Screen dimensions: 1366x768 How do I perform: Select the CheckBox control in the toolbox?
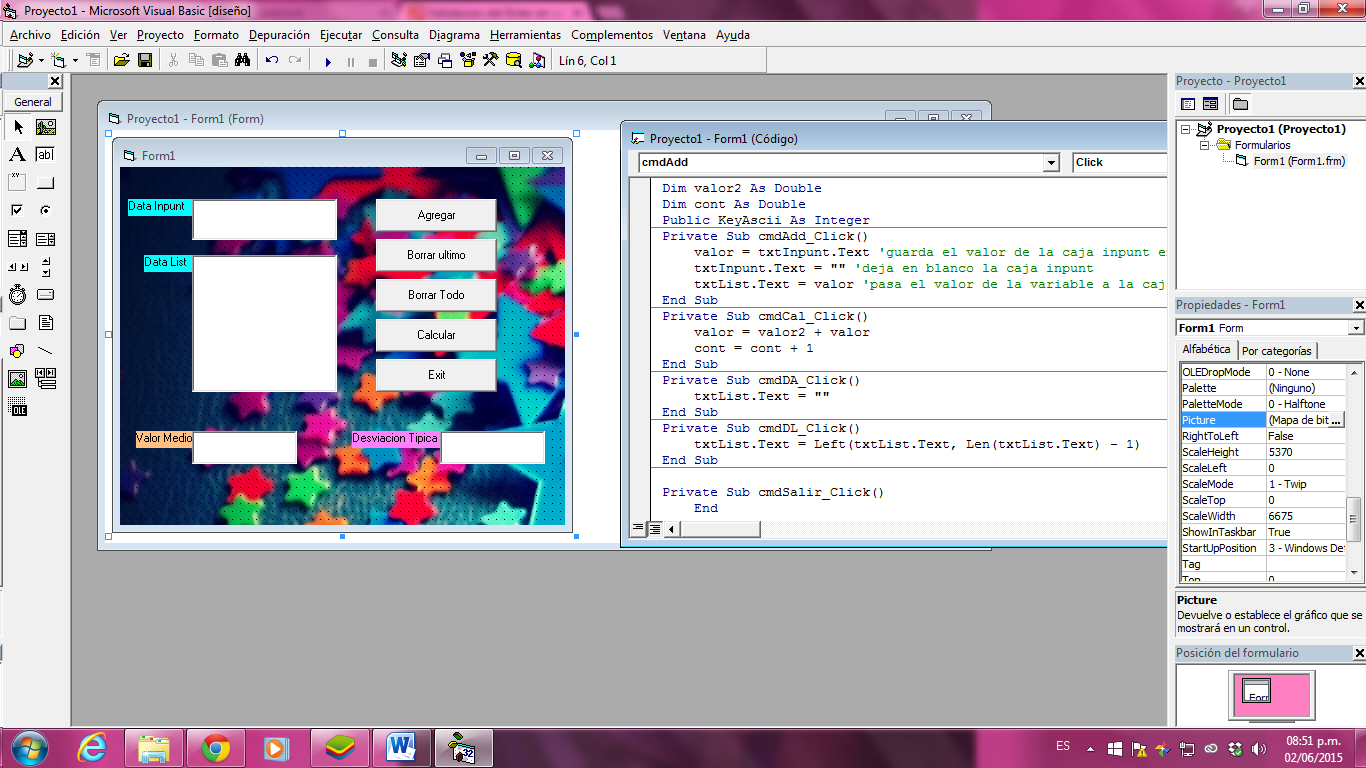pos(16,210)
